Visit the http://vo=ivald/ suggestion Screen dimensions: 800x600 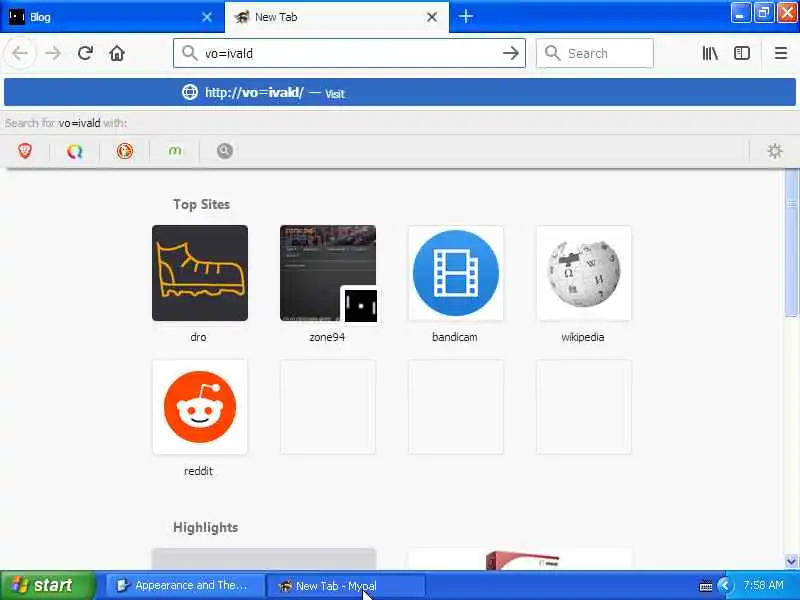400,92
